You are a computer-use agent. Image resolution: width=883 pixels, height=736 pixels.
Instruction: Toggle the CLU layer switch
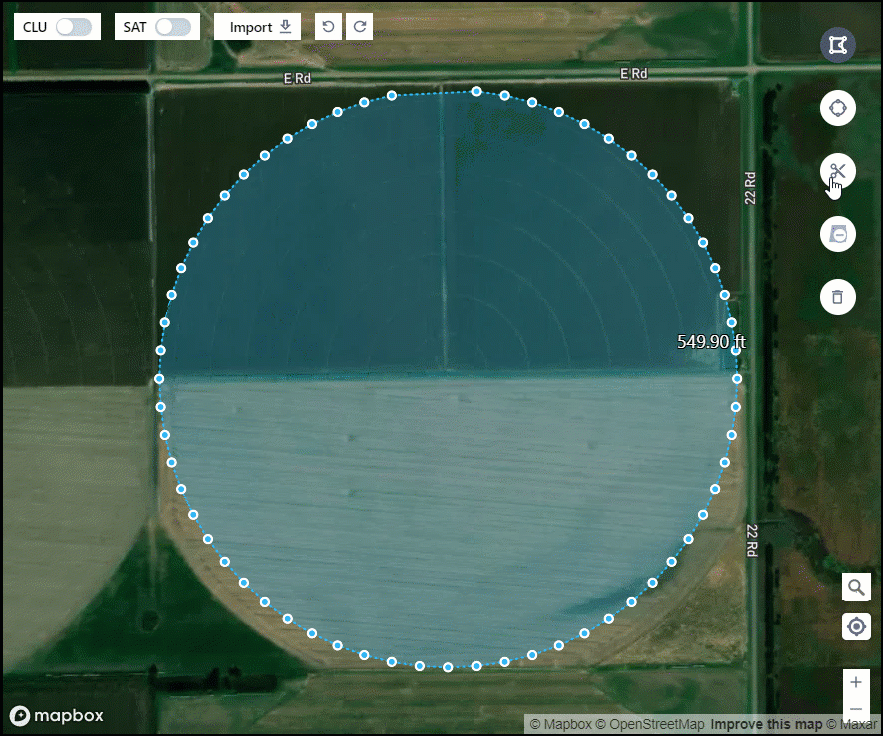click(74, 27)
